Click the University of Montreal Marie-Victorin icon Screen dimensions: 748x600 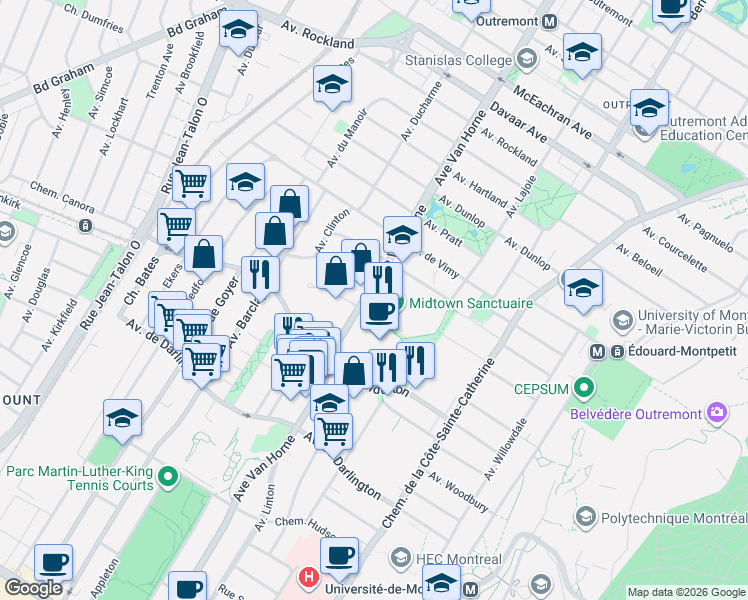(623, 321)
